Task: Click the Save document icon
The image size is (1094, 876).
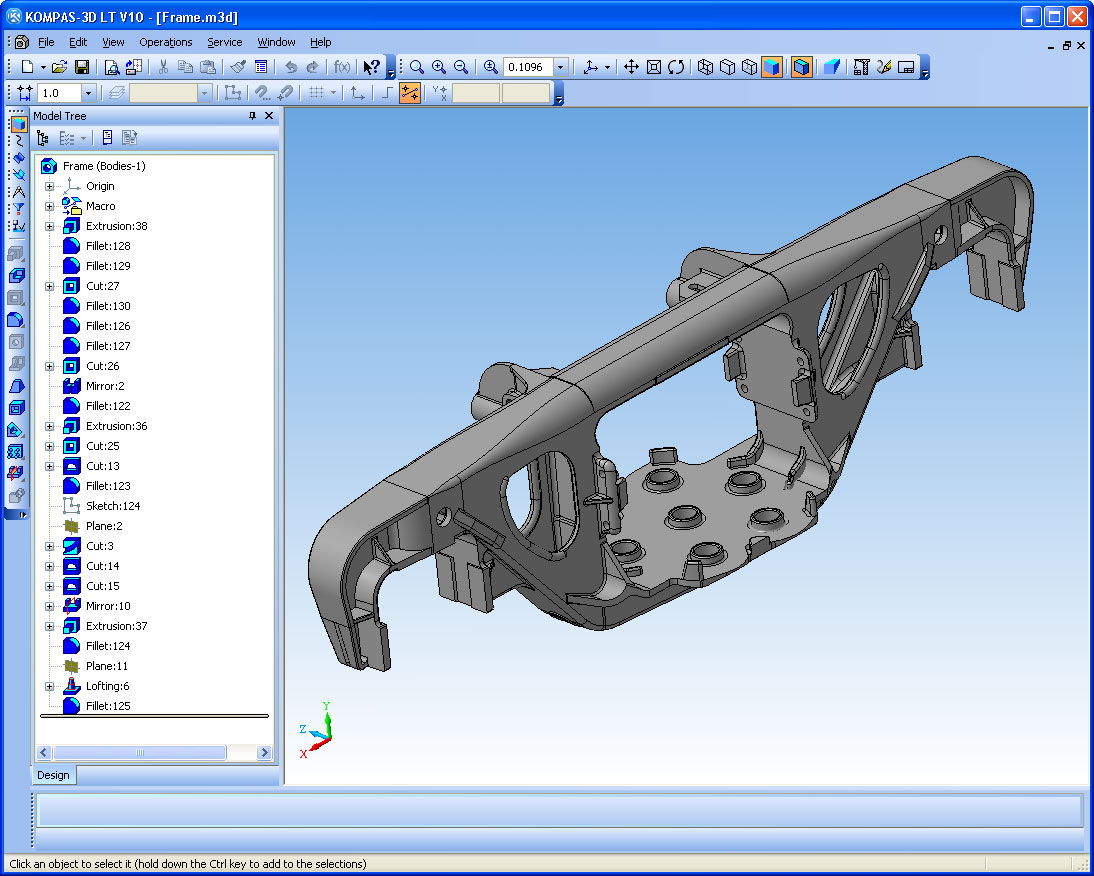Action: 82,67
